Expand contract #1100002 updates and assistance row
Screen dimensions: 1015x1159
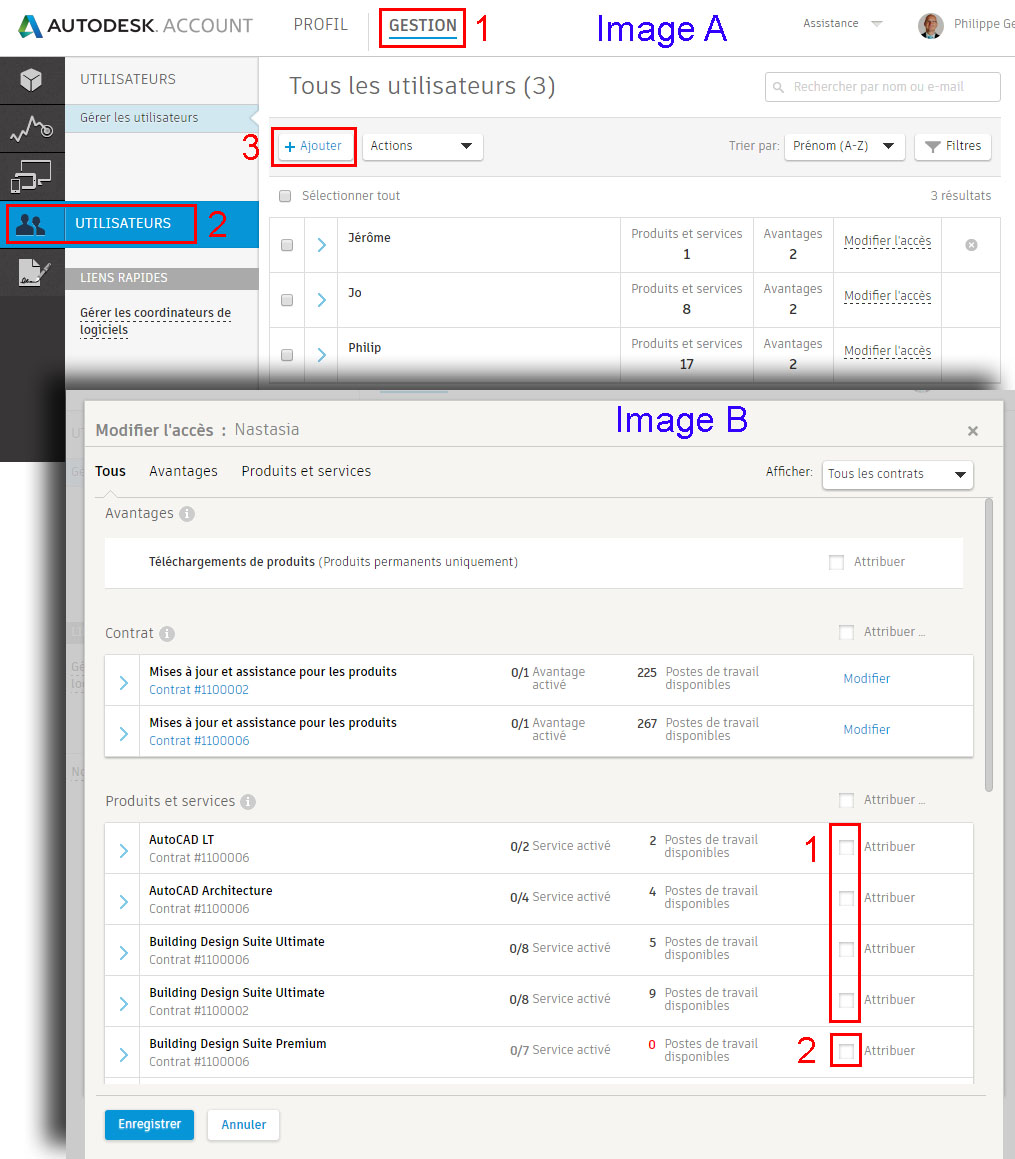[x=123, y=683]
